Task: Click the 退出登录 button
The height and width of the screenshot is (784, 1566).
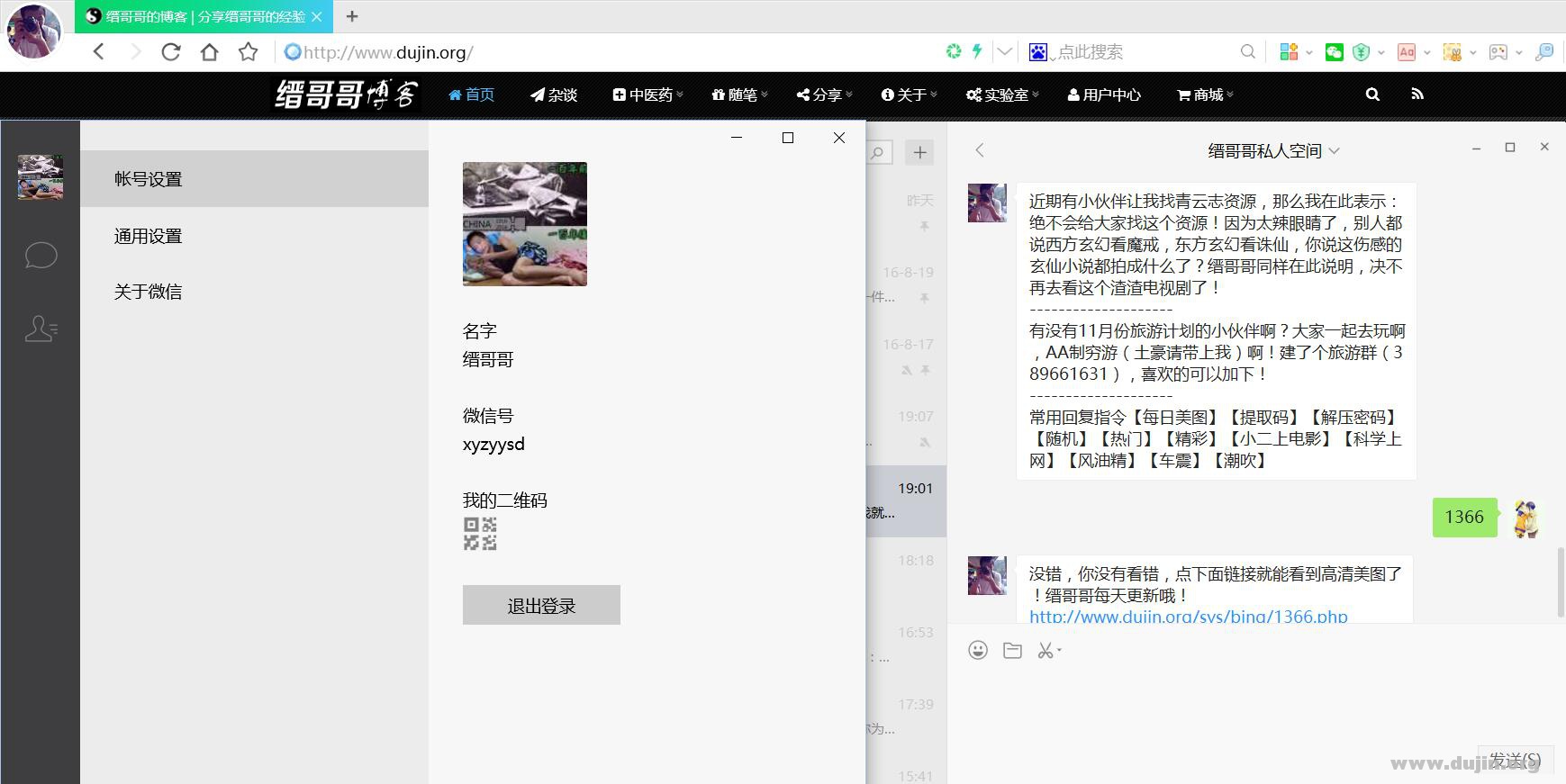Action: tap(541, 605)
